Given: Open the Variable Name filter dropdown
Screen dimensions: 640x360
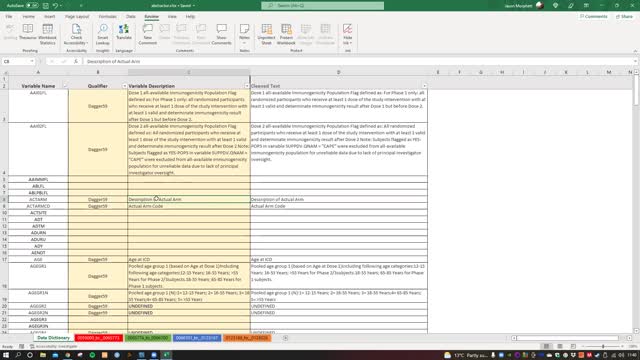Looking at the screenshot, I should (x=65, y=86).
